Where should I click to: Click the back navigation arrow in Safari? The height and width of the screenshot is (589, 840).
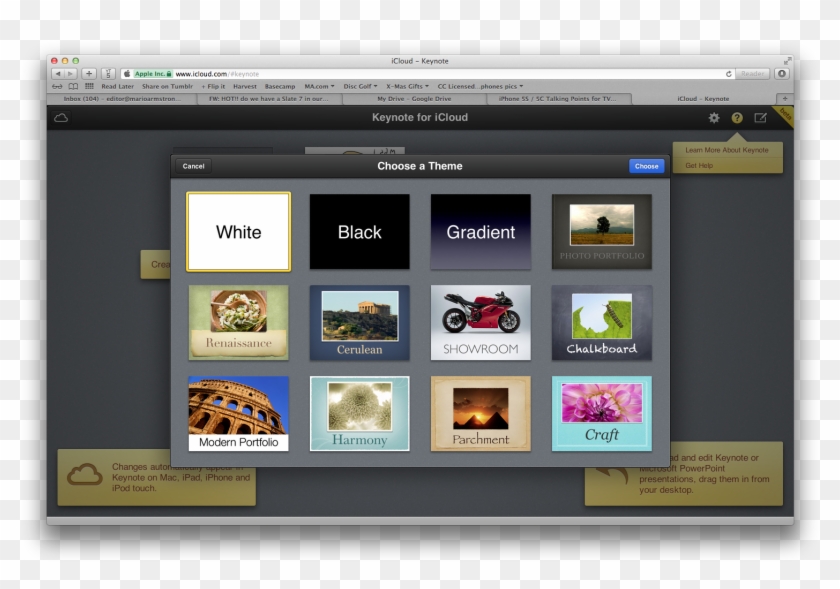(x=60, y=74)
